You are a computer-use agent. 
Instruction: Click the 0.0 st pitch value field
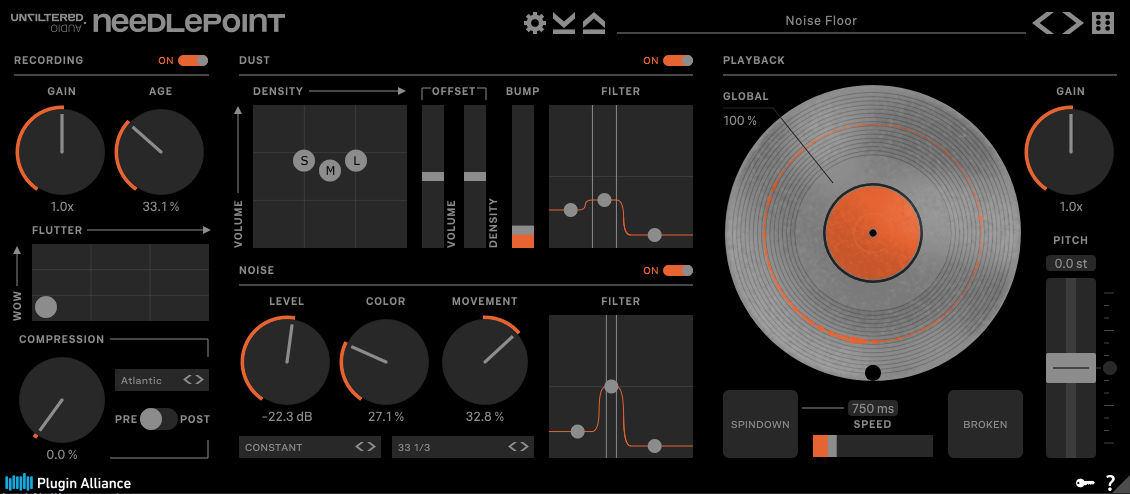click(1071, 263)
